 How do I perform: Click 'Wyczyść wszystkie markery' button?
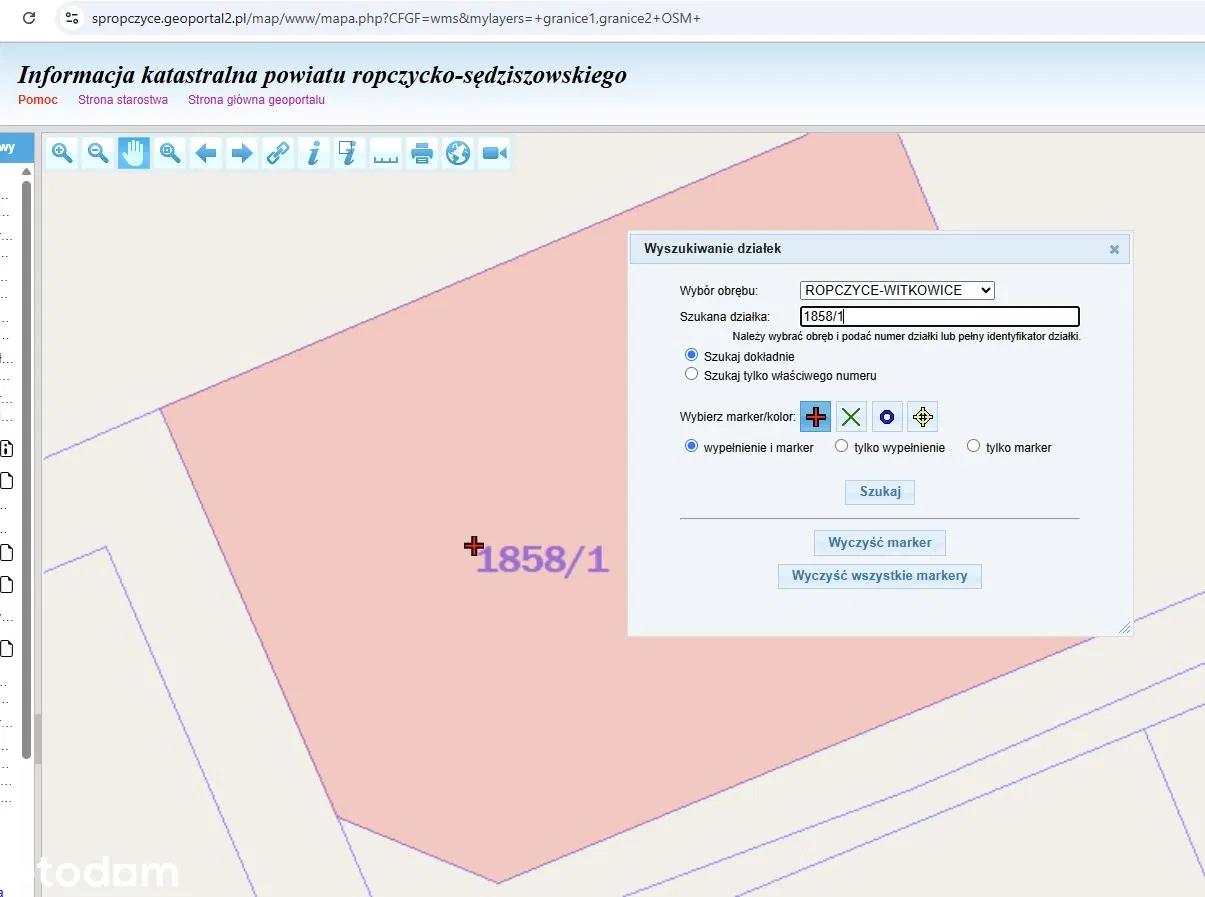(879, 576)
